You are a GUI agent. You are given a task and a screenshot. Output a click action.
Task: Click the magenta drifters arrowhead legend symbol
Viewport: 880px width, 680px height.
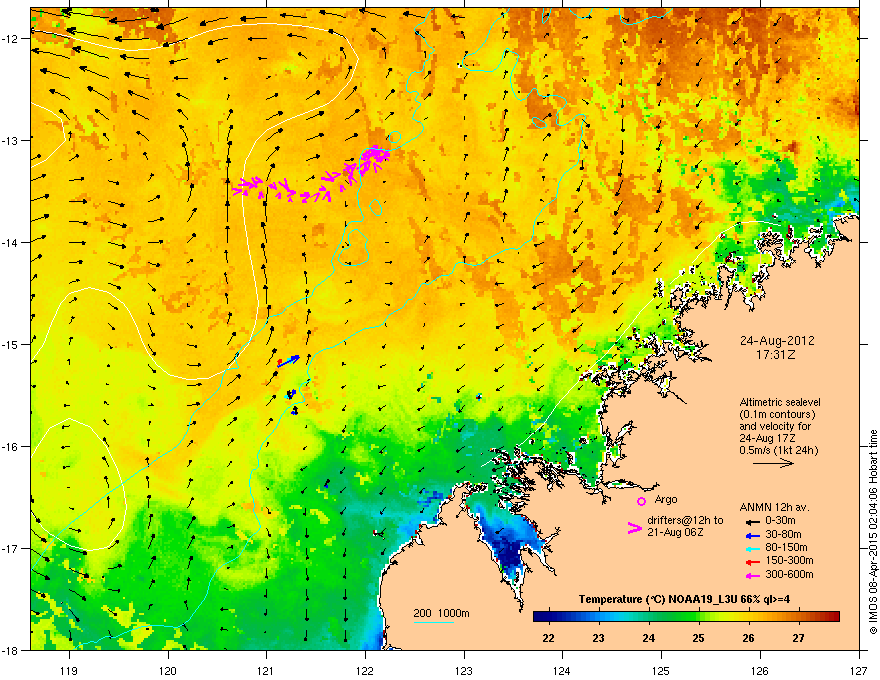[634, 527]
